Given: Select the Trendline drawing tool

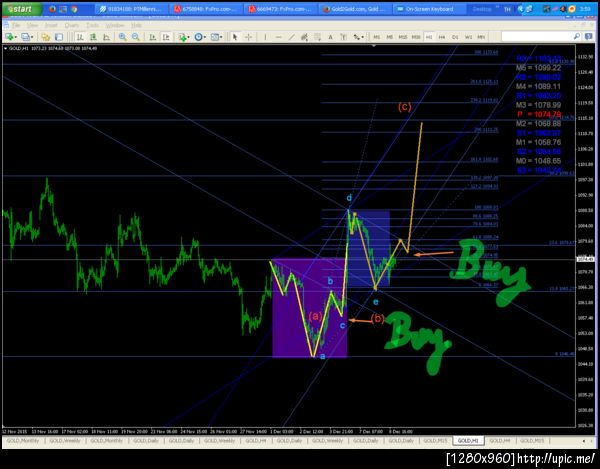Looking at the screenshot, I should pos(291,37).
